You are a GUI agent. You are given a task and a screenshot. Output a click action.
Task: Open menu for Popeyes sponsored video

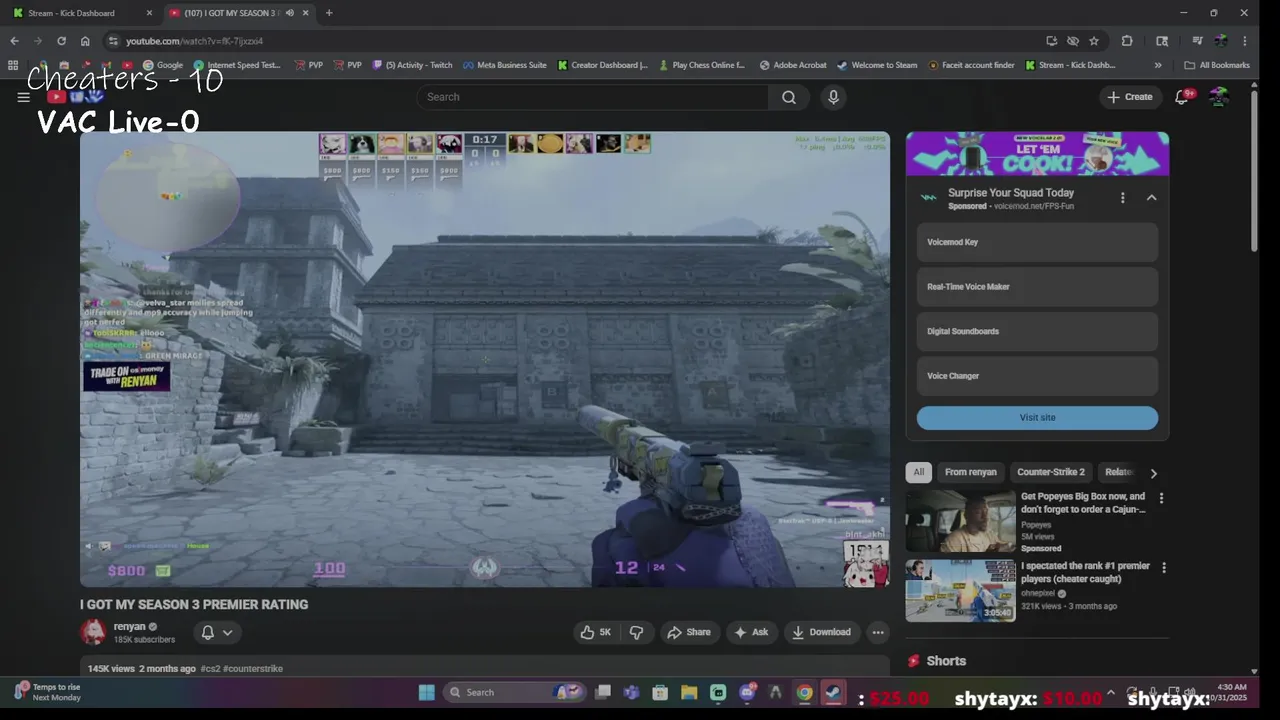(x=1161, y=498)
